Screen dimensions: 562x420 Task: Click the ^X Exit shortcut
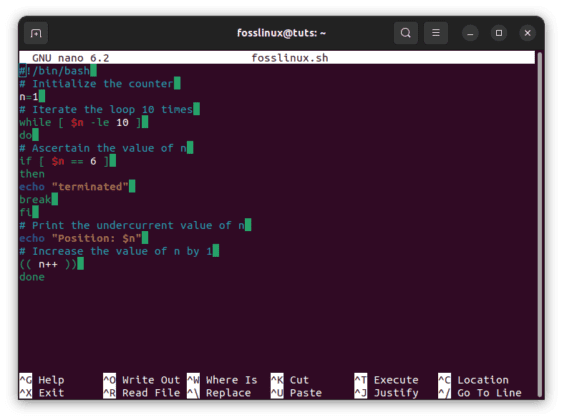click(x=42, y=393)
